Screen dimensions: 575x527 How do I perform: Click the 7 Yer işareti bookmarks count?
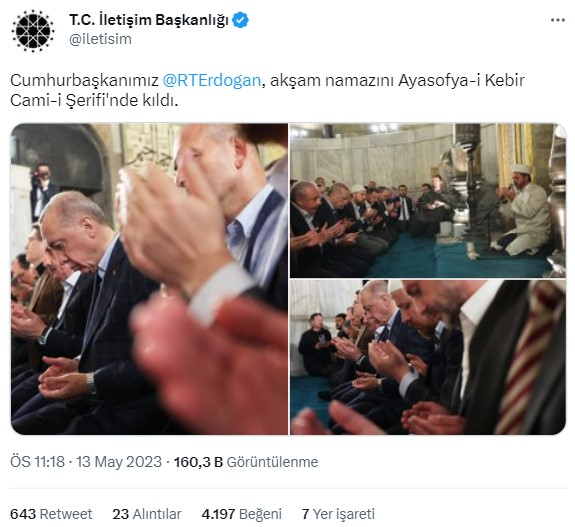(x=338, y=514)
